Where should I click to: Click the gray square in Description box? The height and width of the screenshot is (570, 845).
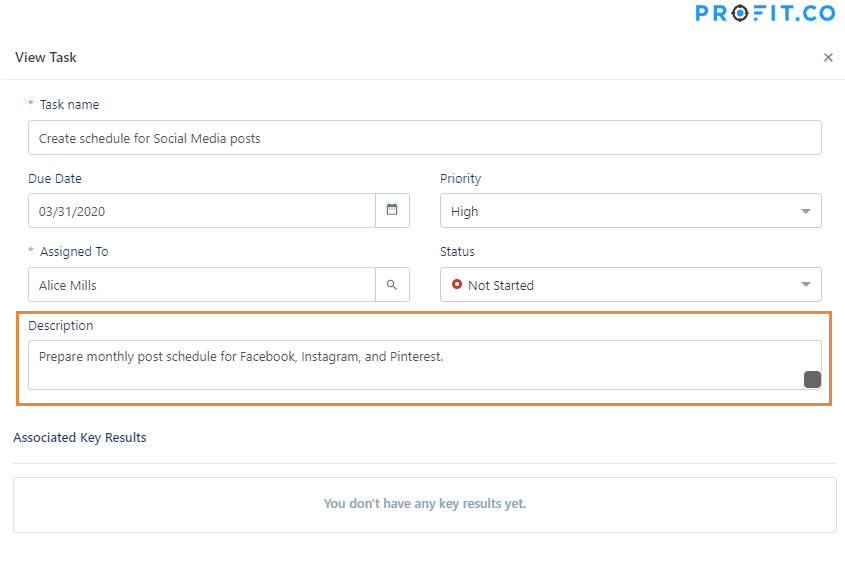click(812, 379)
